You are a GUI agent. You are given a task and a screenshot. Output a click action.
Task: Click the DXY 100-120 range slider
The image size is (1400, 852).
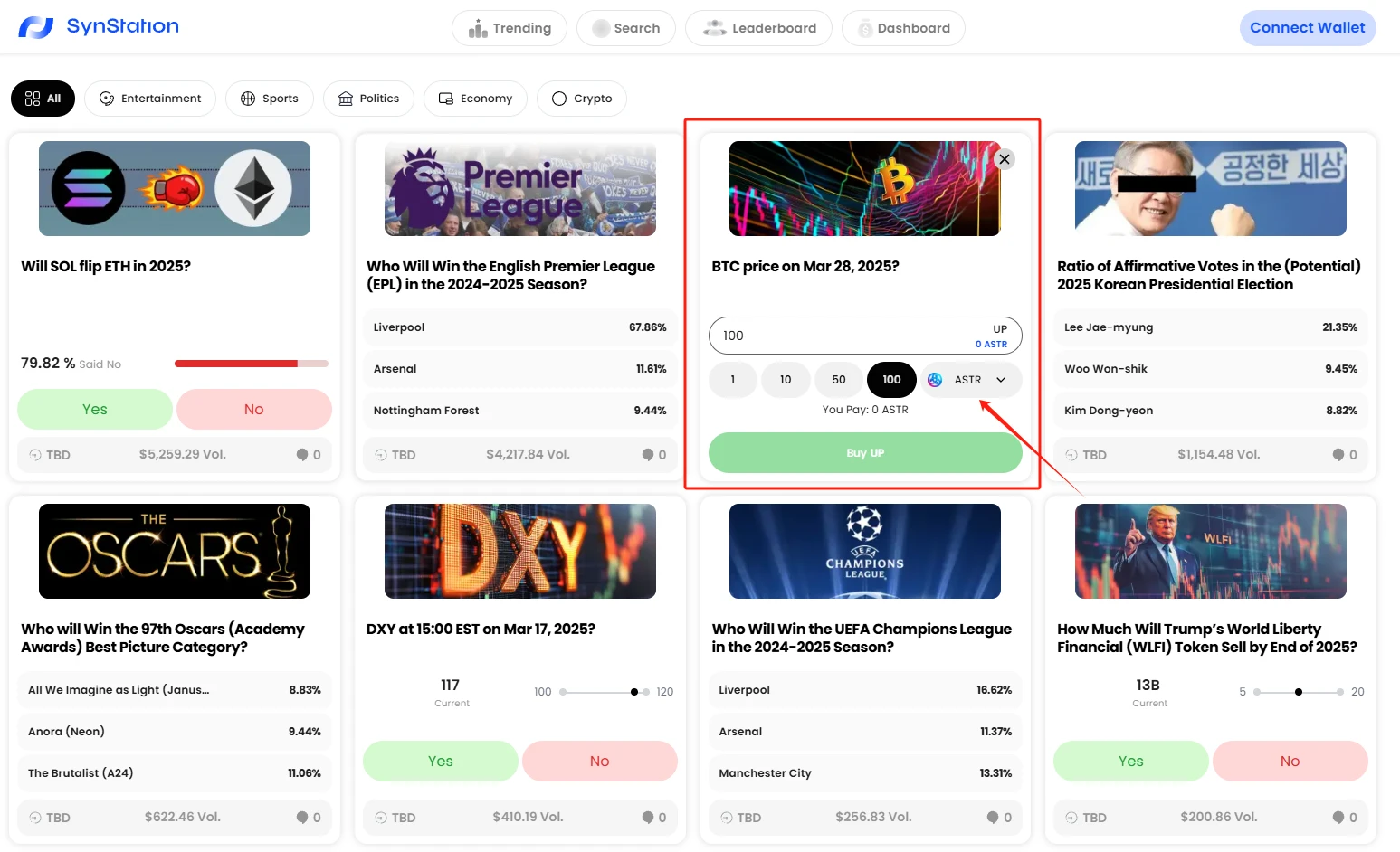coord(604,692)
